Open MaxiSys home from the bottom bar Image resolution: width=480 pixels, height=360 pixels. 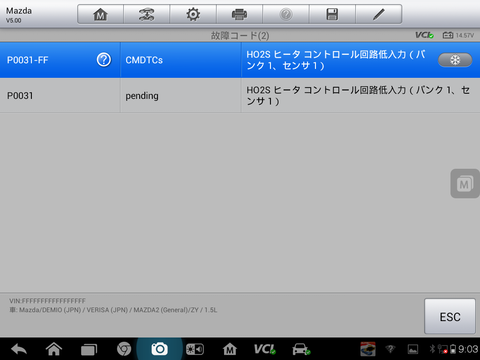230,349
